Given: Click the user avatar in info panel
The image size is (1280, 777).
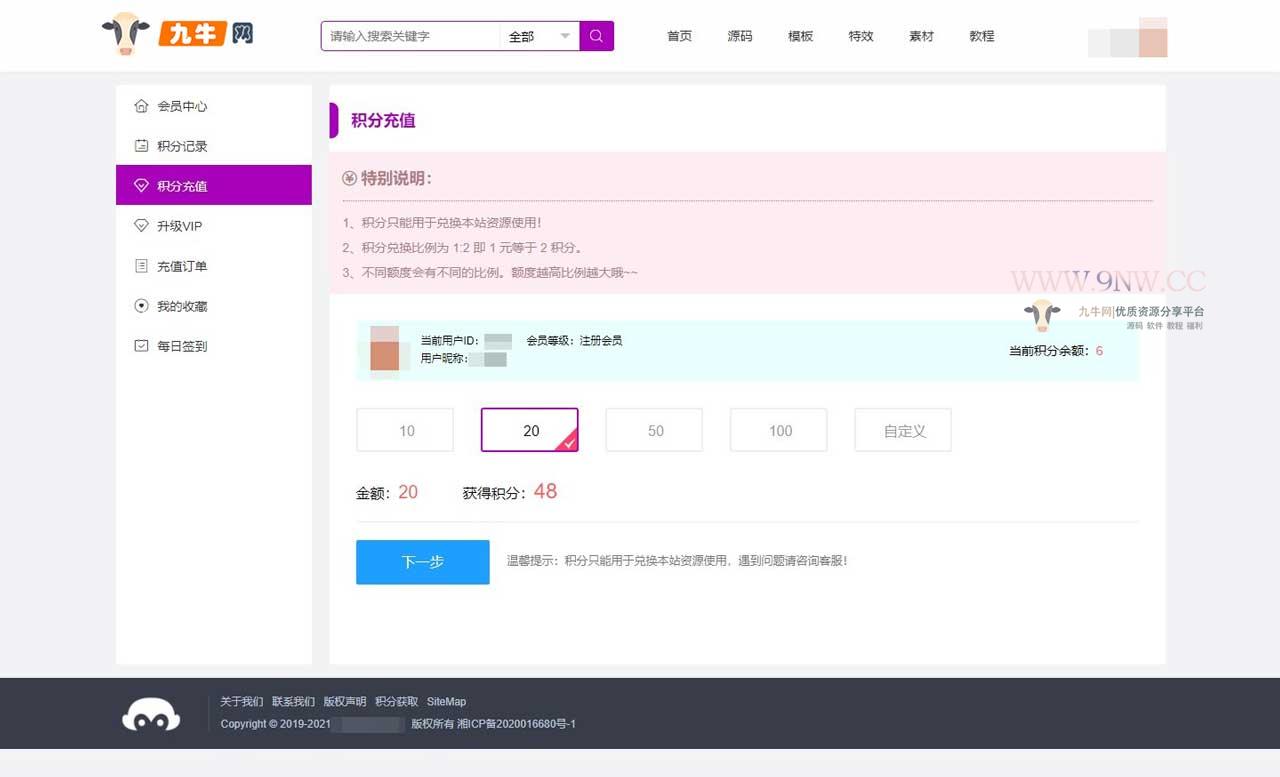Looking at the screenshot, I should [x=385, y=349].
